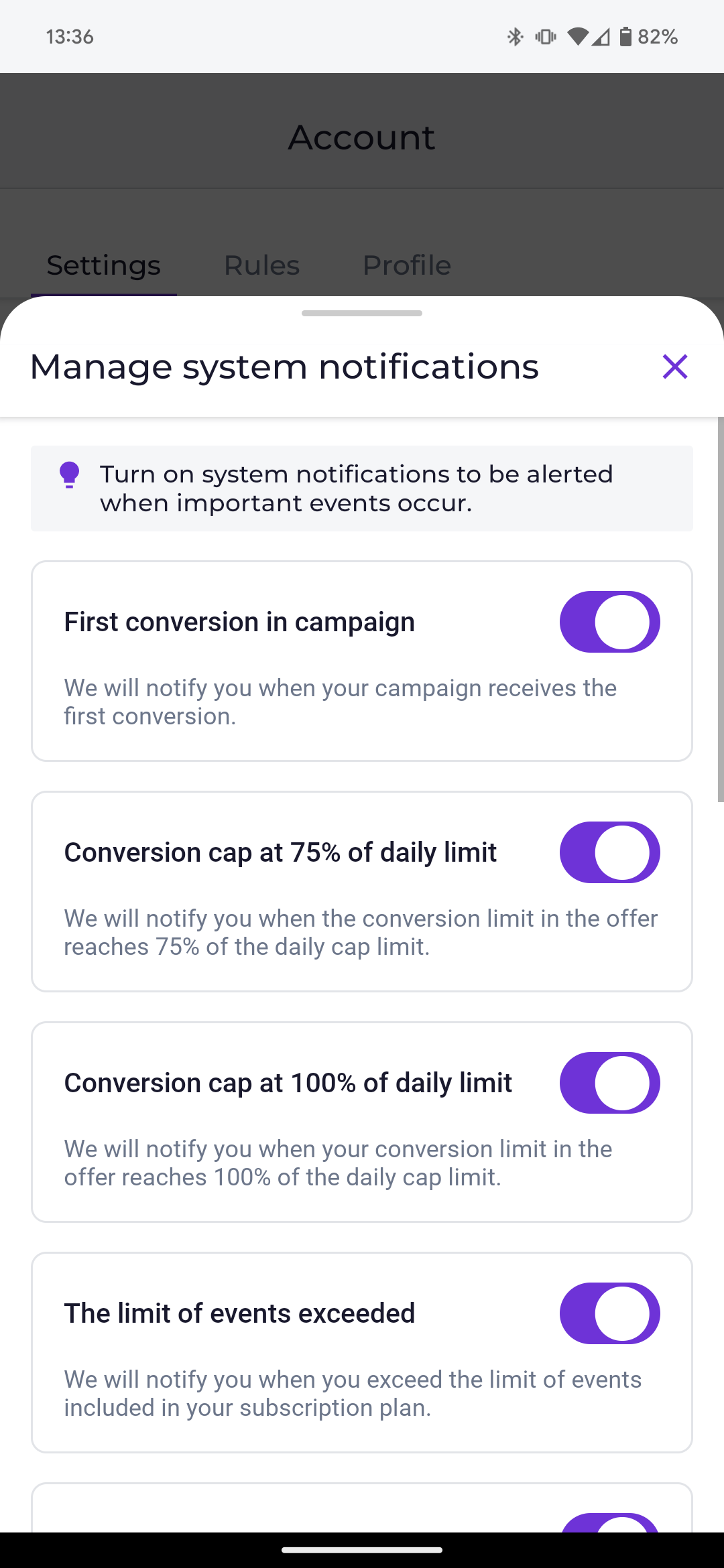
Task: Click the purple lightbulb tip icon
Action: coord(69,474)
